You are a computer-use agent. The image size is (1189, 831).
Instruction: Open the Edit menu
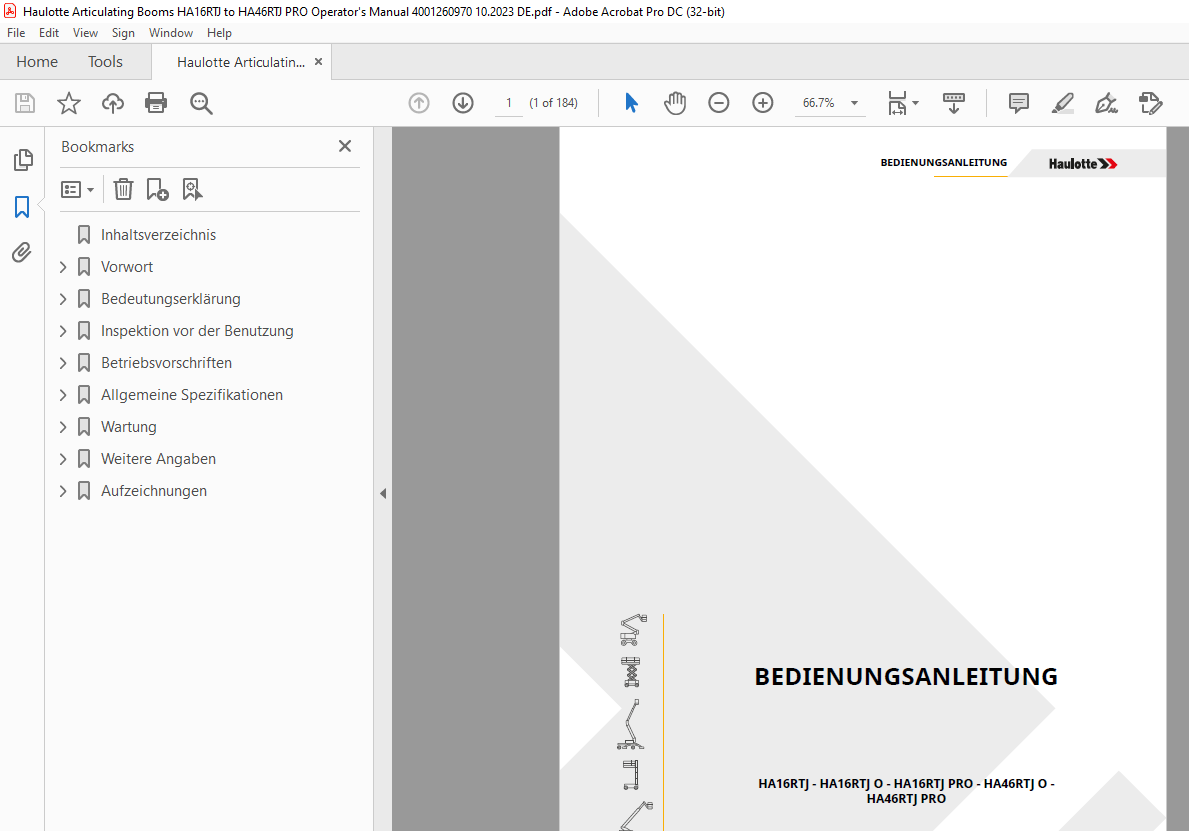pyautogui.click(x=49, y=33)
